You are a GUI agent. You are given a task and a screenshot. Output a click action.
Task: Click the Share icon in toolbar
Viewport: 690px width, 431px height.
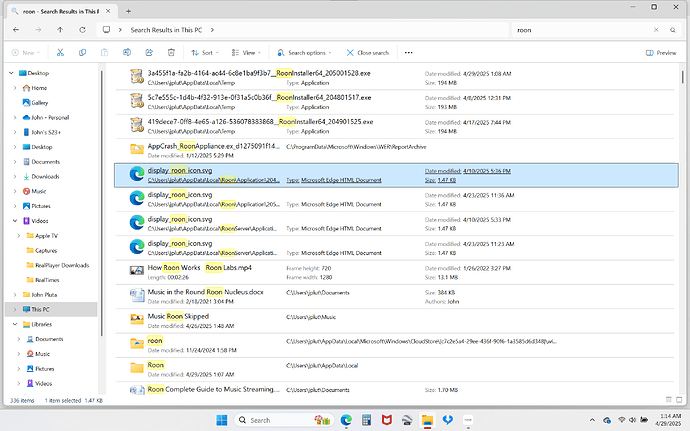[149, 52]
